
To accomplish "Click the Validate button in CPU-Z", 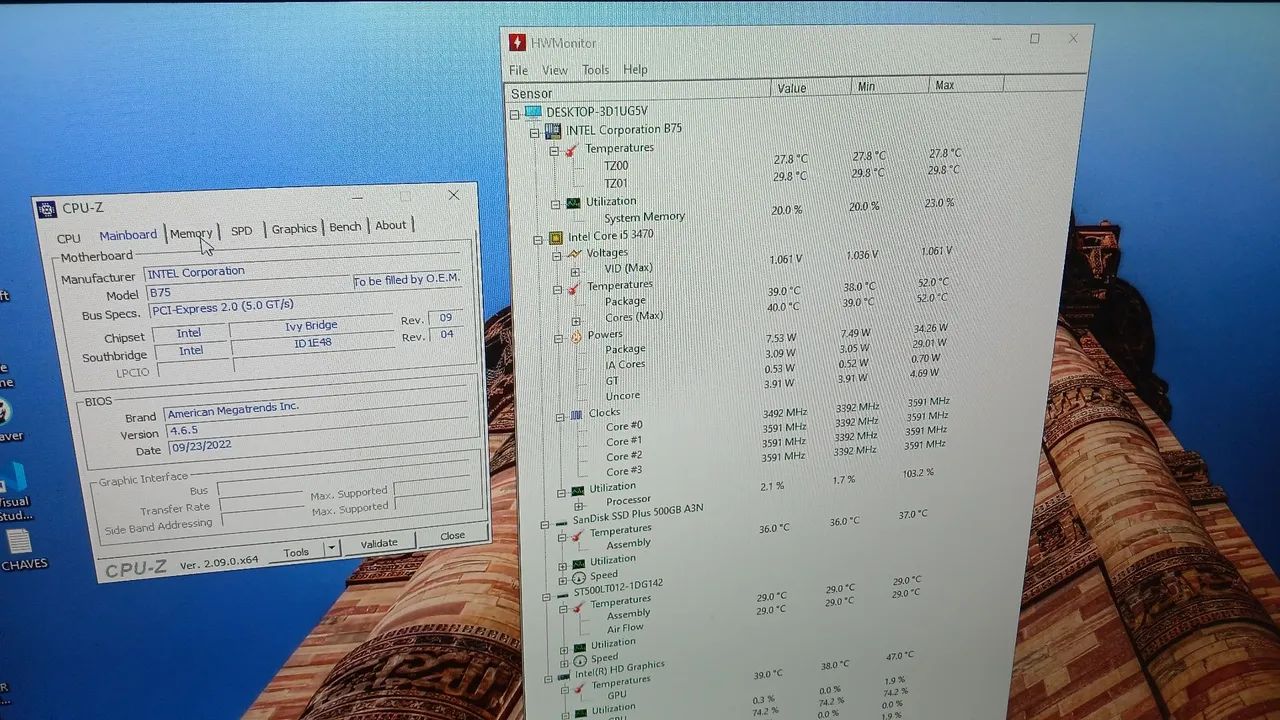I will (x=379, y=543).
